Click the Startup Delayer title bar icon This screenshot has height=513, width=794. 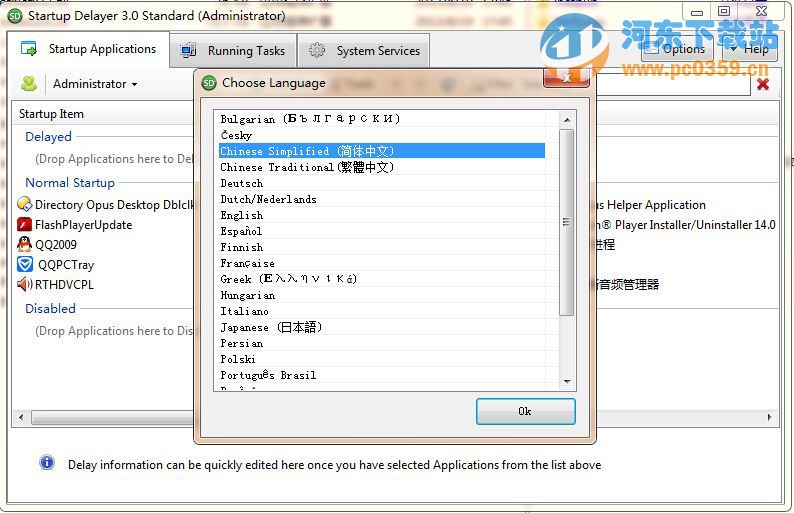[x=15, y=16]
